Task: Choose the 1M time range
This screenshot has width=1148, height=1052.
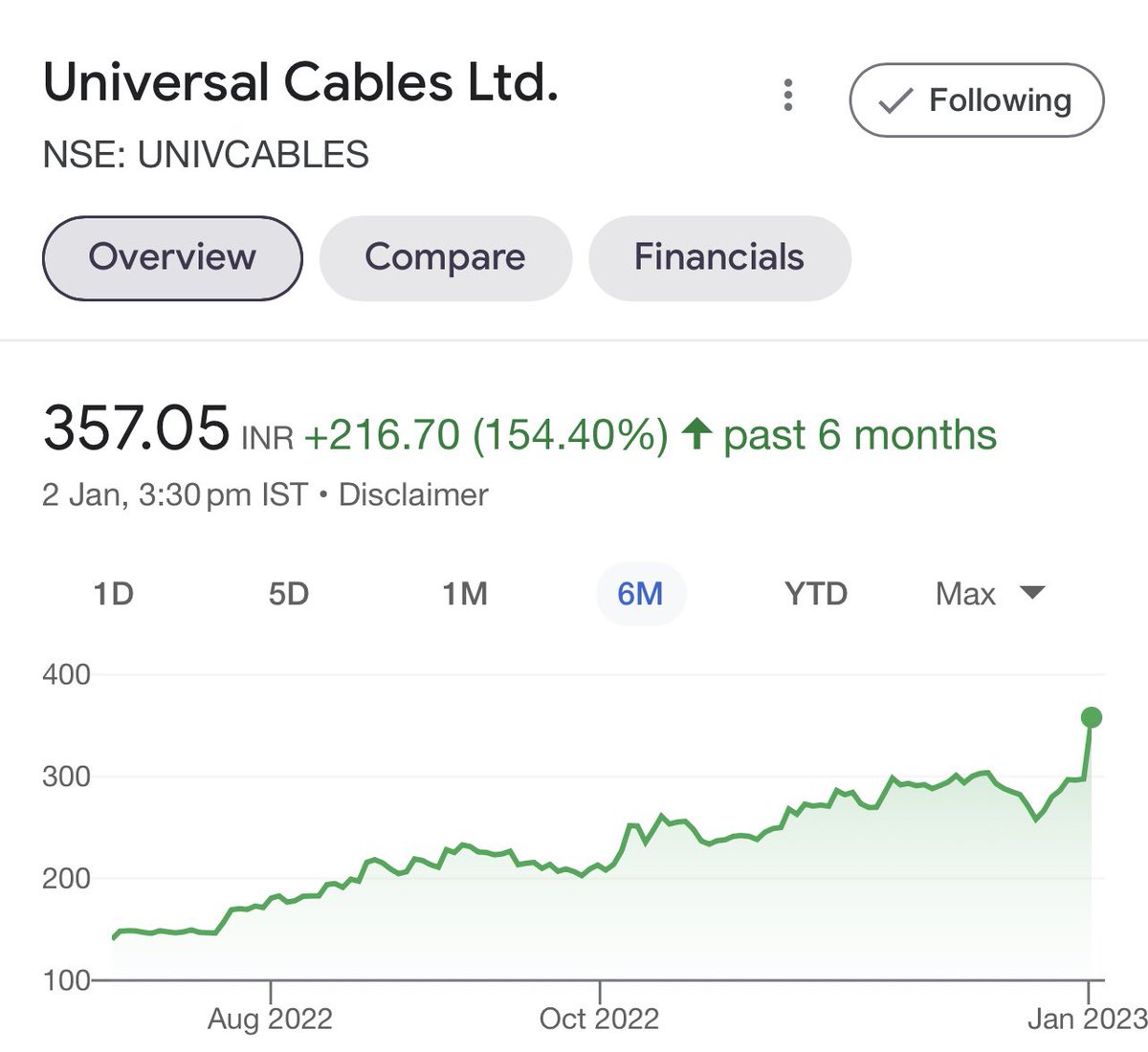Action: tap(465, 594)
